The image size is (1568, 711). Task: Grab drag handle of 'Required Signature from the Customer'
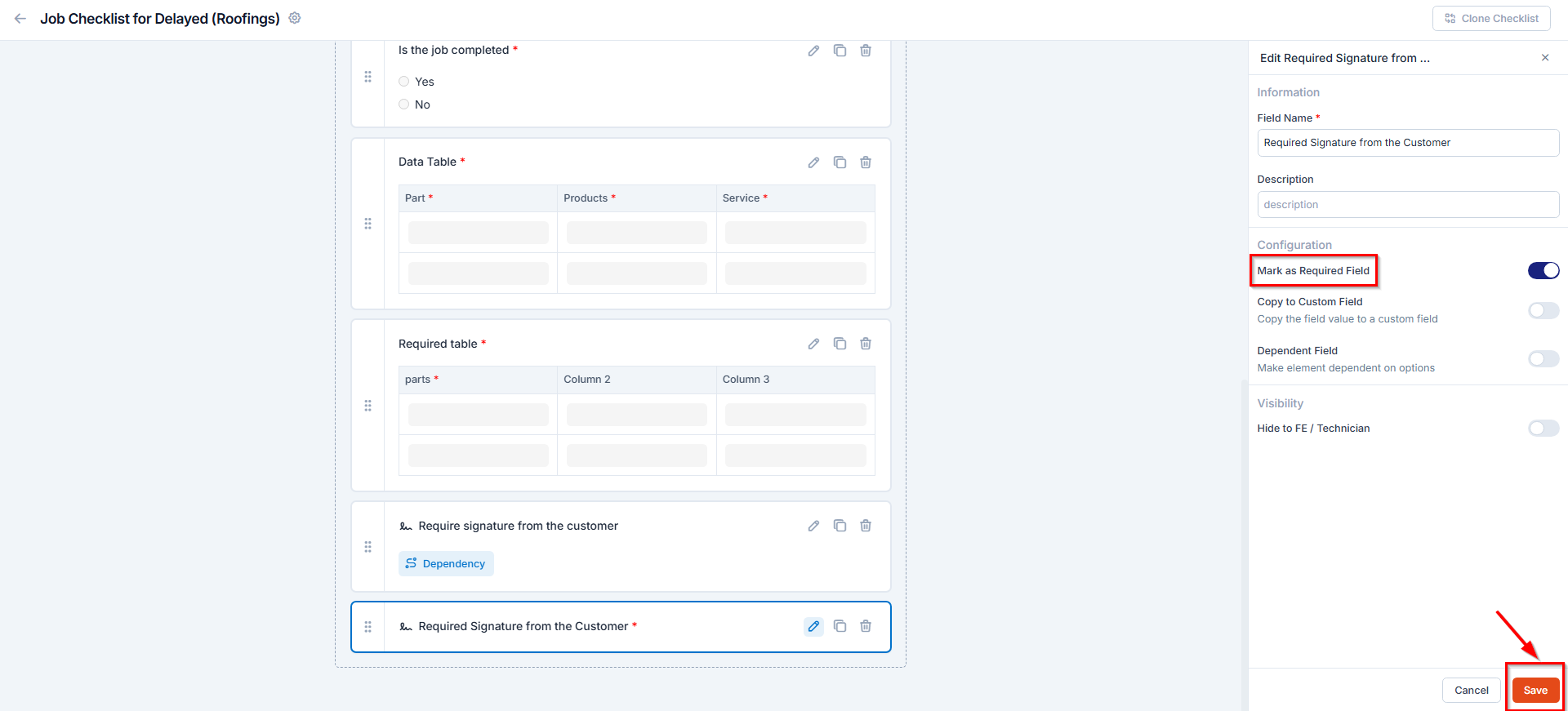367,627
